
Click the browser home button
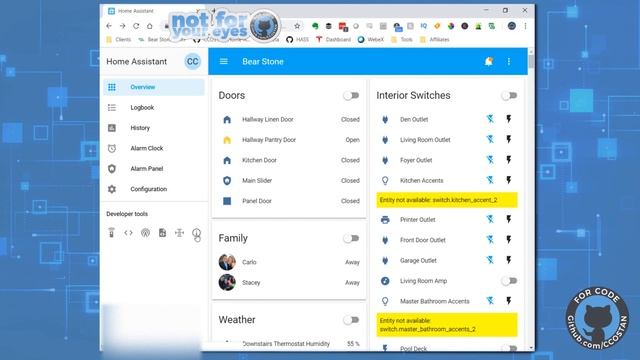[x=150, y=26]
